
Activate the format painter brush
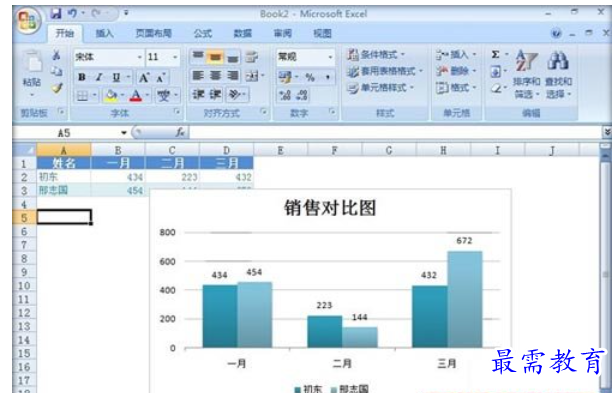pyautogui.click(x=57, y=88)
